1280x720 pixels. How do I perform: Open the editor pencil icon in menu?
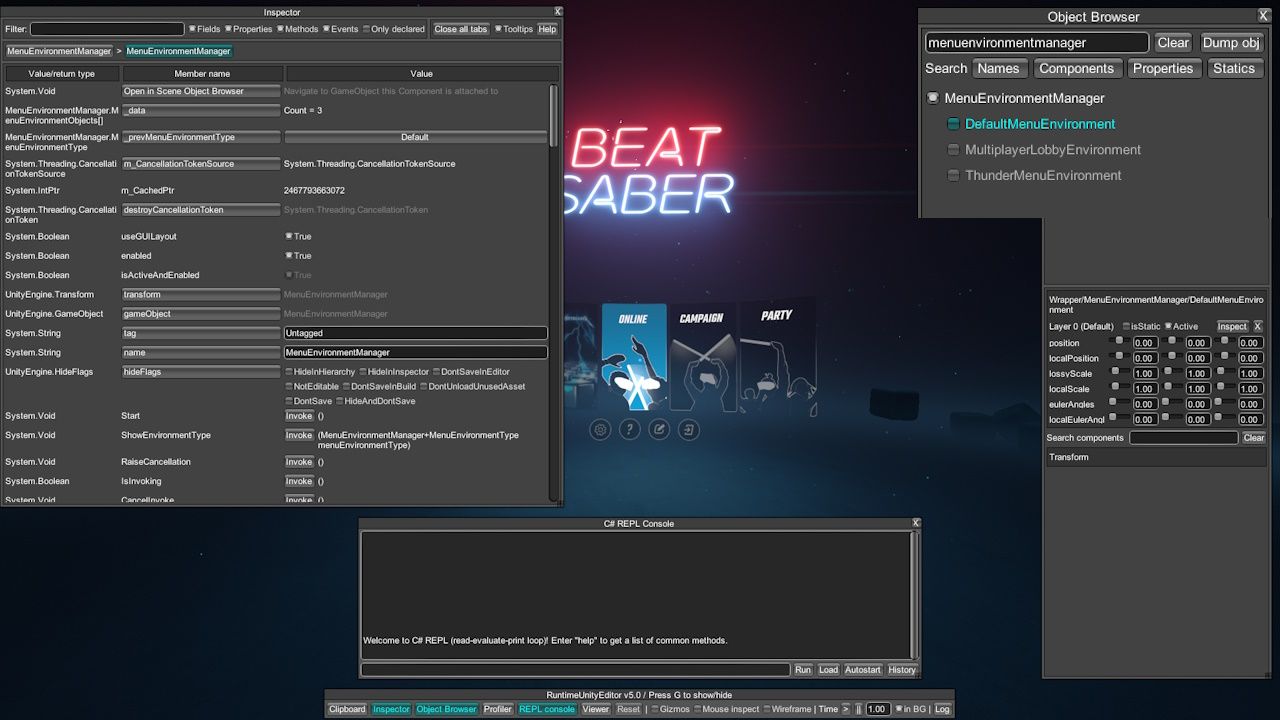pos(659,430)
